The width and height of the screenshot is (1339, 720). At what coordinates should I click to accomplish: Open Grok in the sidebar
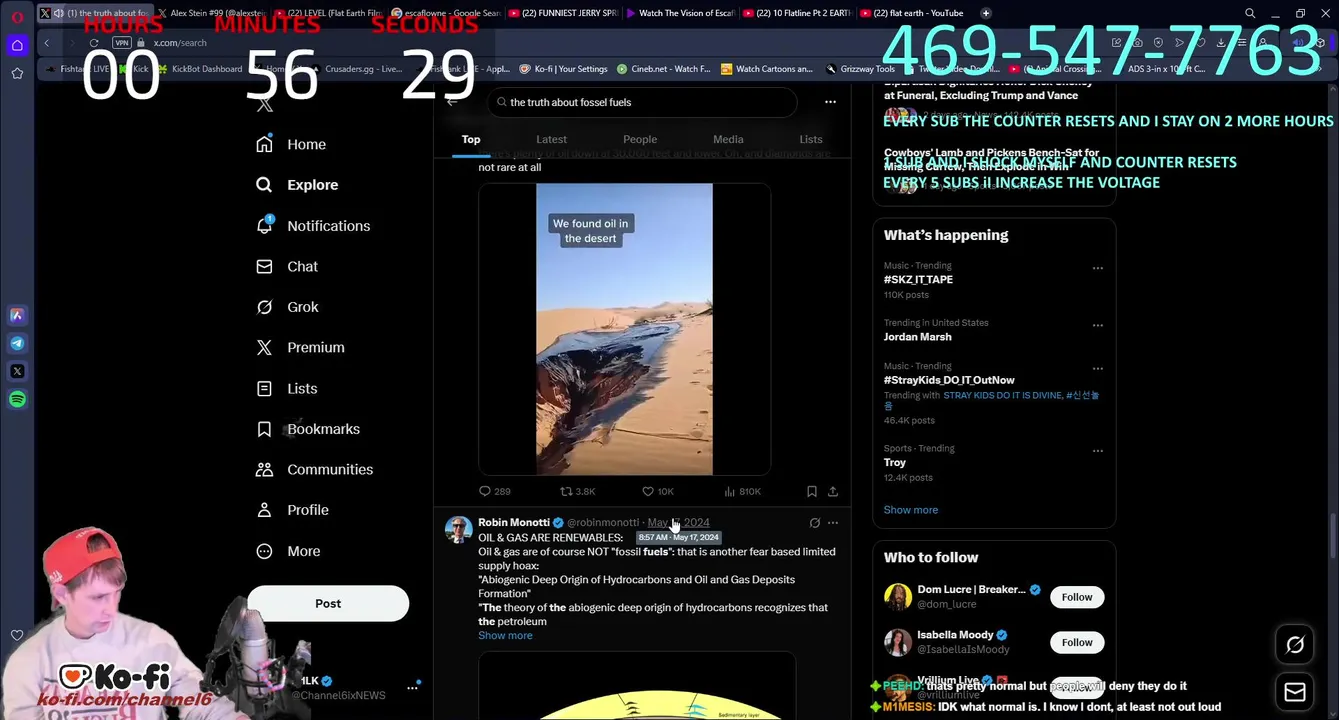(287, 307)
